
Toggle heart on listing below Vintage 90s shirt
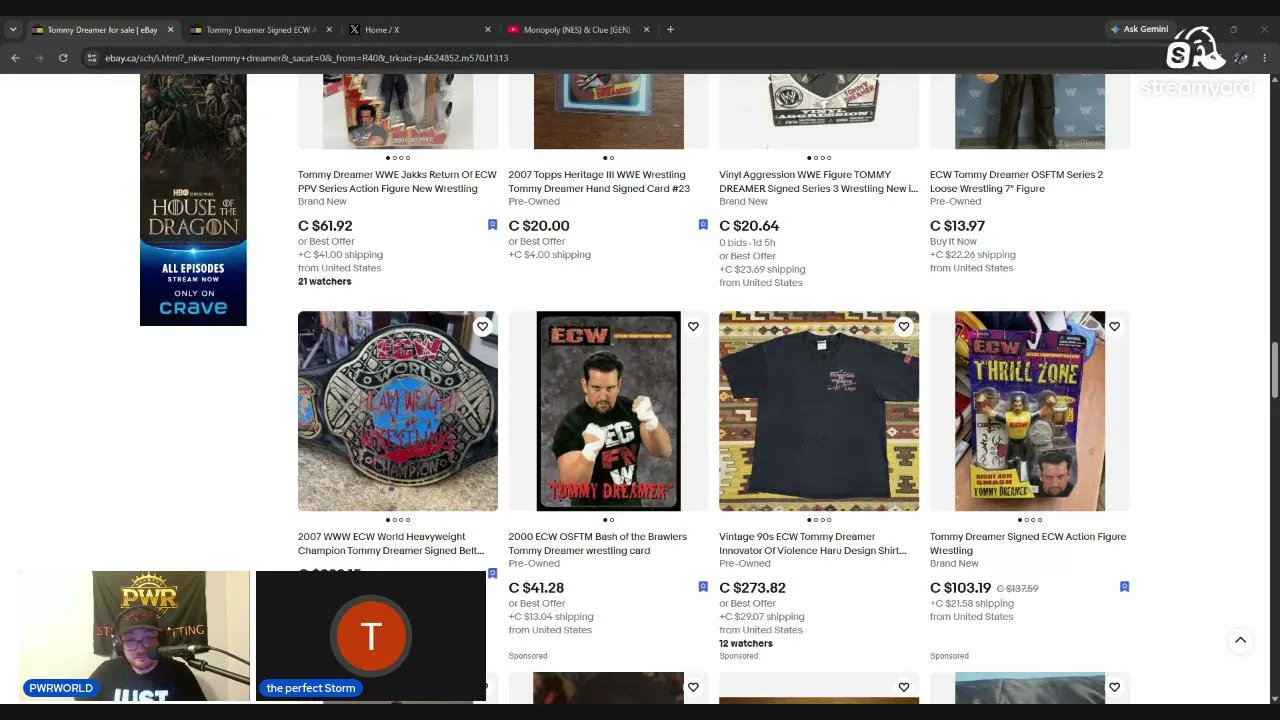coord(904,687)
